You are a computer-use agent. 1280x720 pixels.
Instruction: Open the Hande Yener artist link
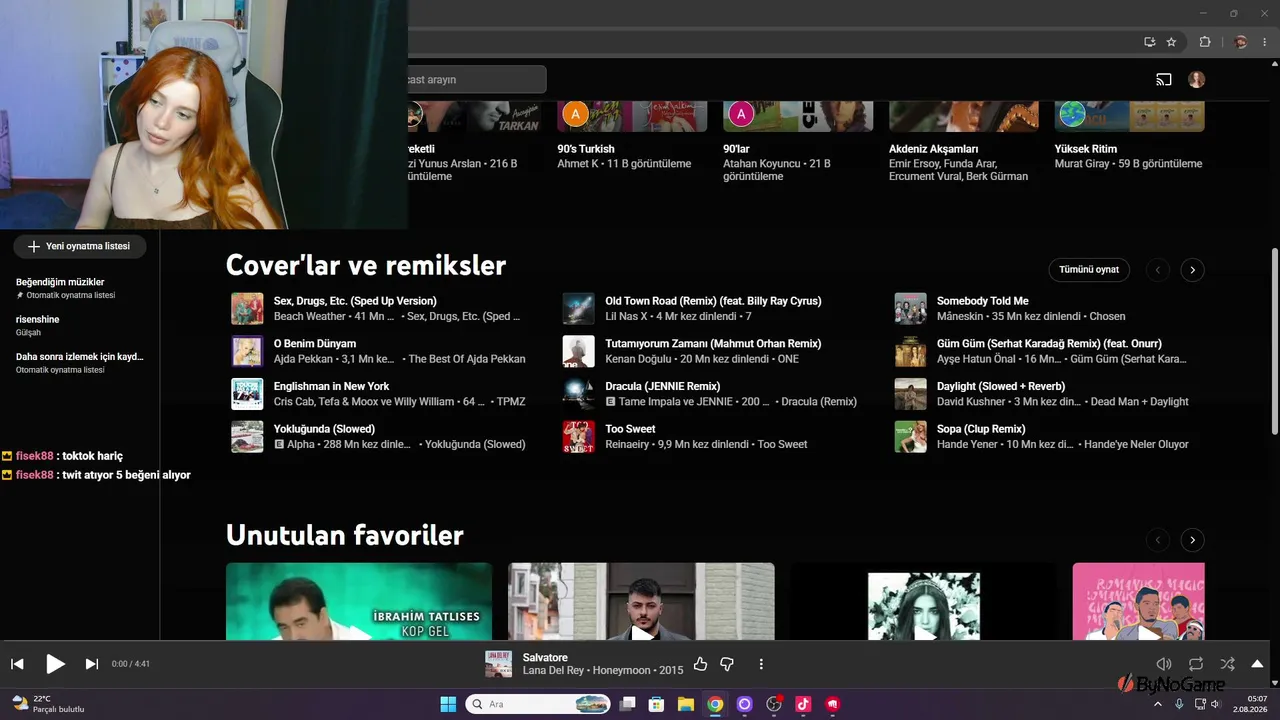969,445
